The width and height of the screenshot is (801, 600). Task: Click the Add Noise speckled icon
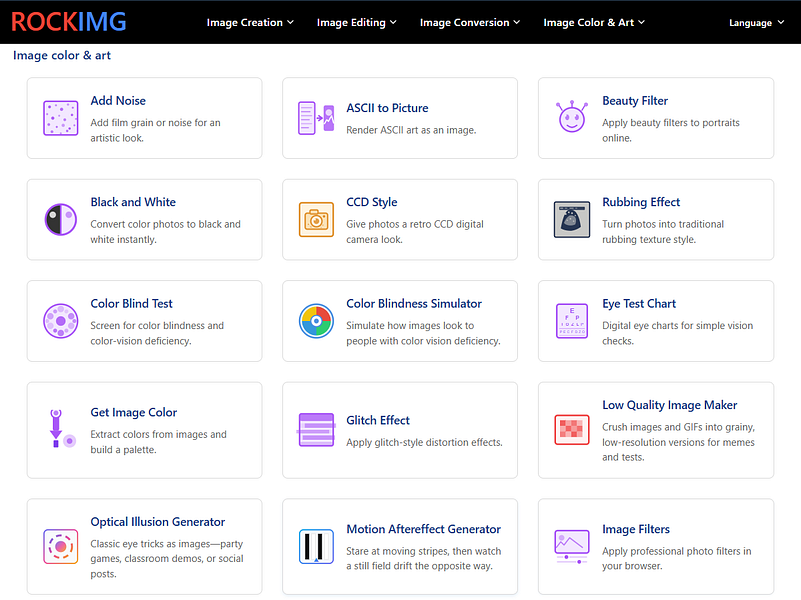[x=61, y=118]
